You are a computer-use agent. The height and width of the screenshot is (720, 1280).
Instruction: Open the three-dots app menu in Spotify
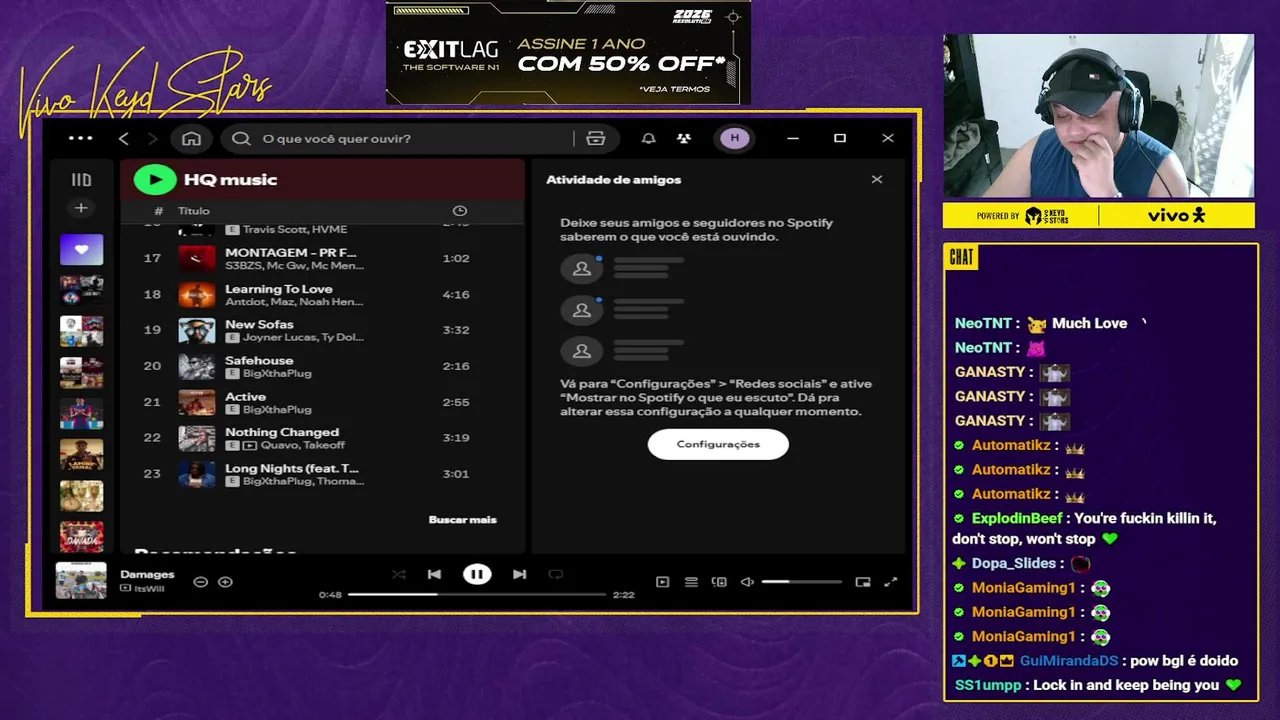[x=81, y=138]
